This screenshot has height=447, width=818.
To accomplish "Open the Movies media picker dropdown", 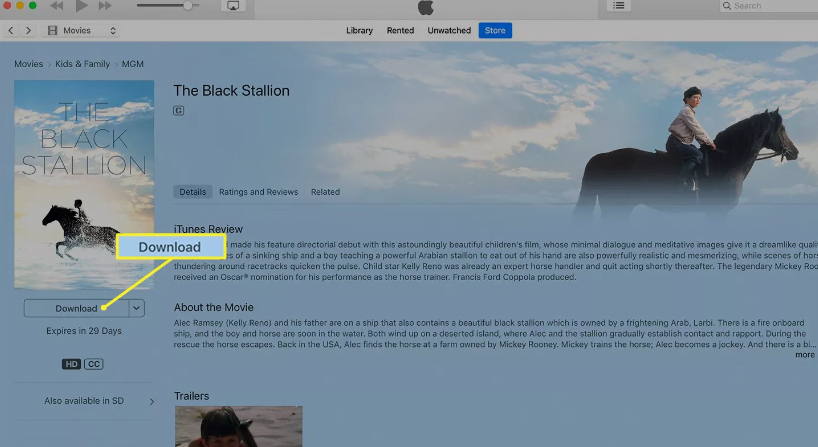I will point(82,31).
